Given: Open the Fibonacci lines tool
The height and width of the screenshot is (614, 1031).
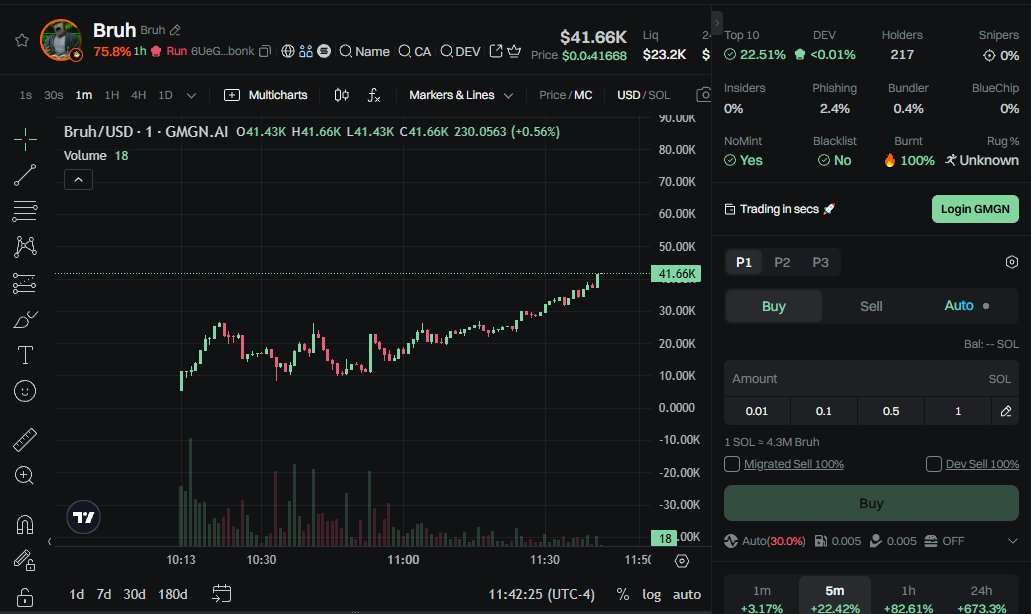Looking at the screenshot, I should (25, 211).
